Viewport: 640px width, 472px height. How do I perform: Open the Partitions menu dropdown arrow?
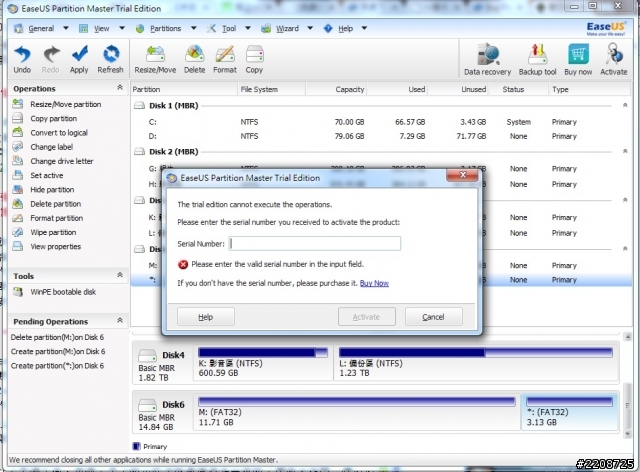click(193, 28)
